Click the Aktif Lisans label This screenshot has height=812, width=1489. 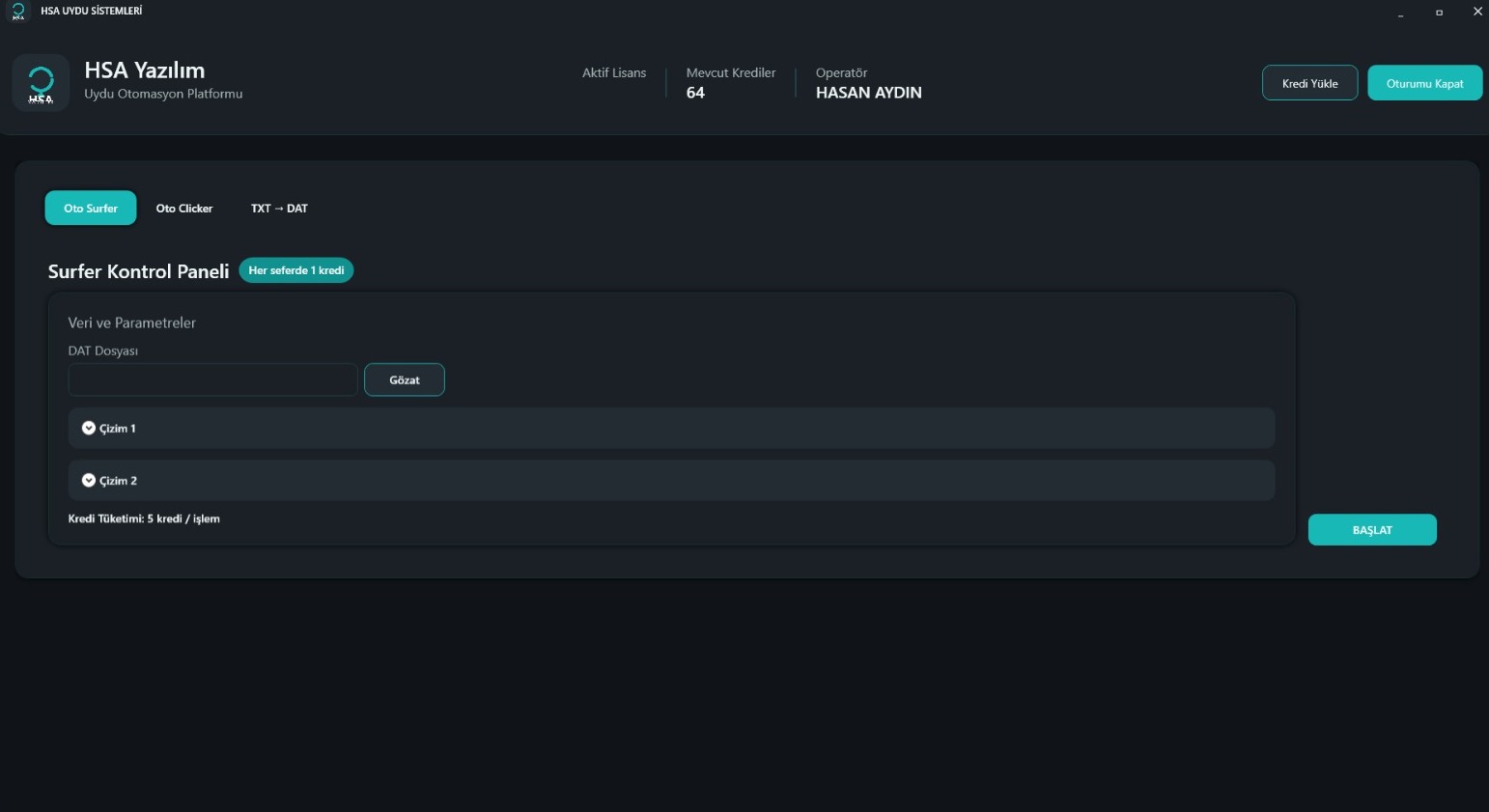click(614, 73)
